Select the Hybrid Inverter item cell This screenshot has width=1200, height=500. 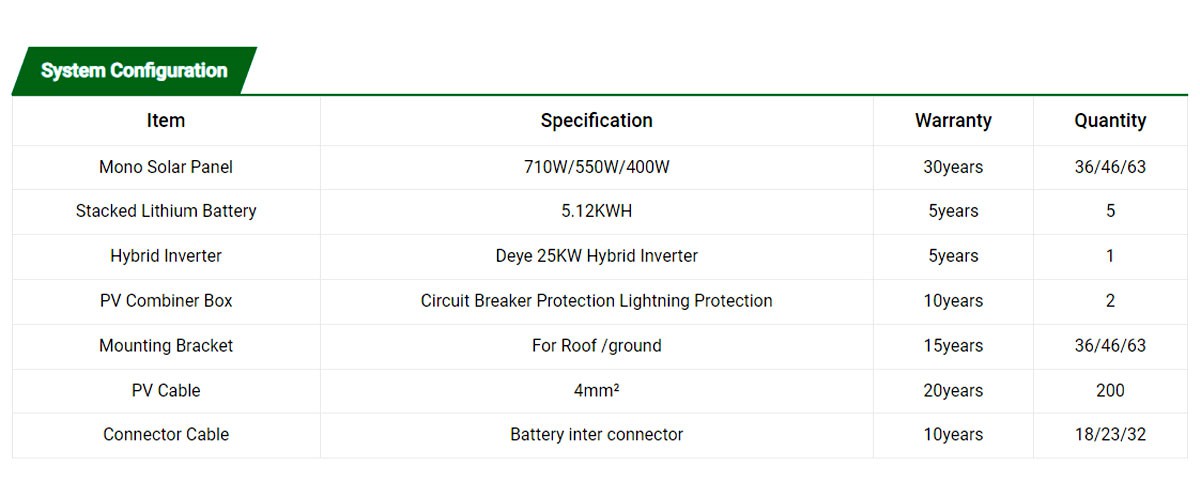click(x=166, y=256)
